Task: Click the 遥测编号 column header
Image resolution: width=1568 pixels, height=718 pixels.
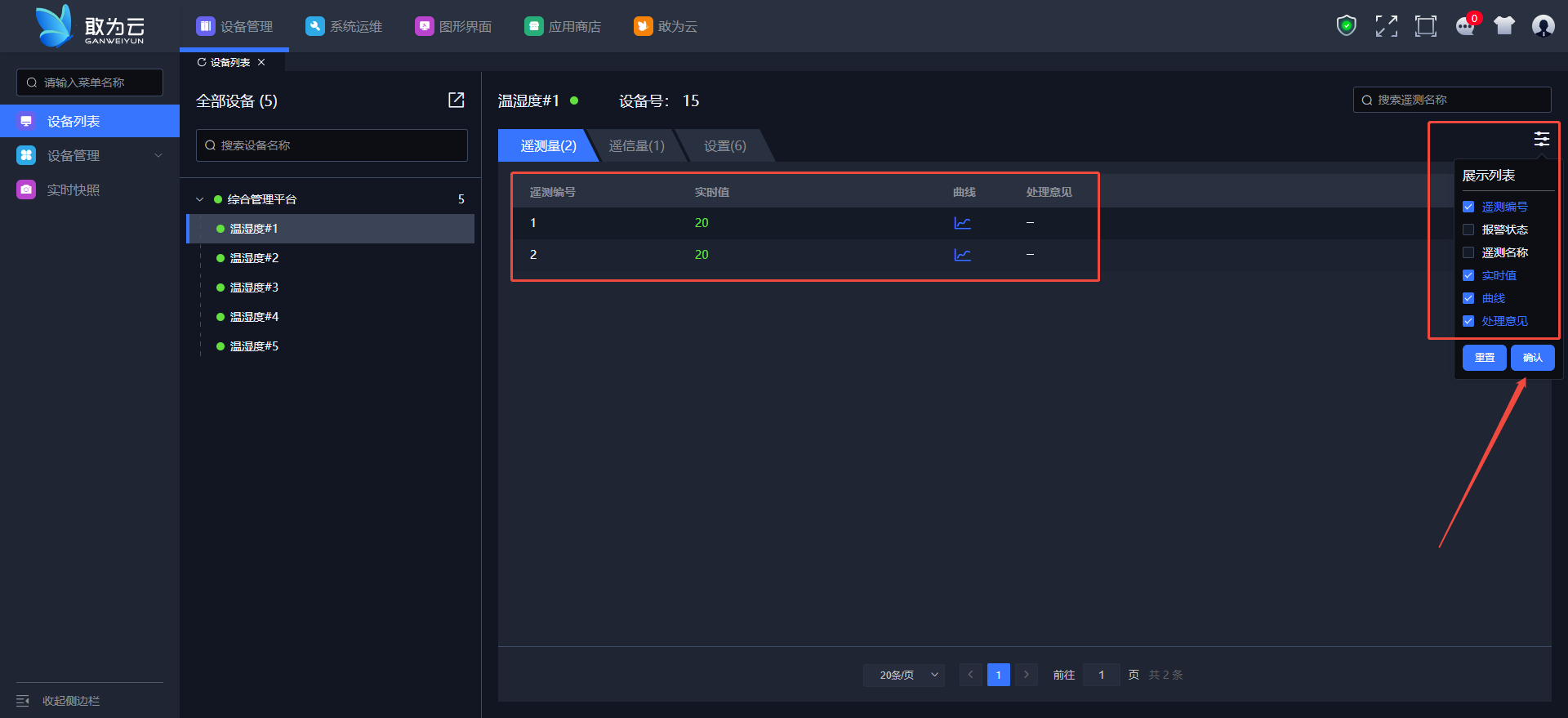Action: (x=552, y=192)
